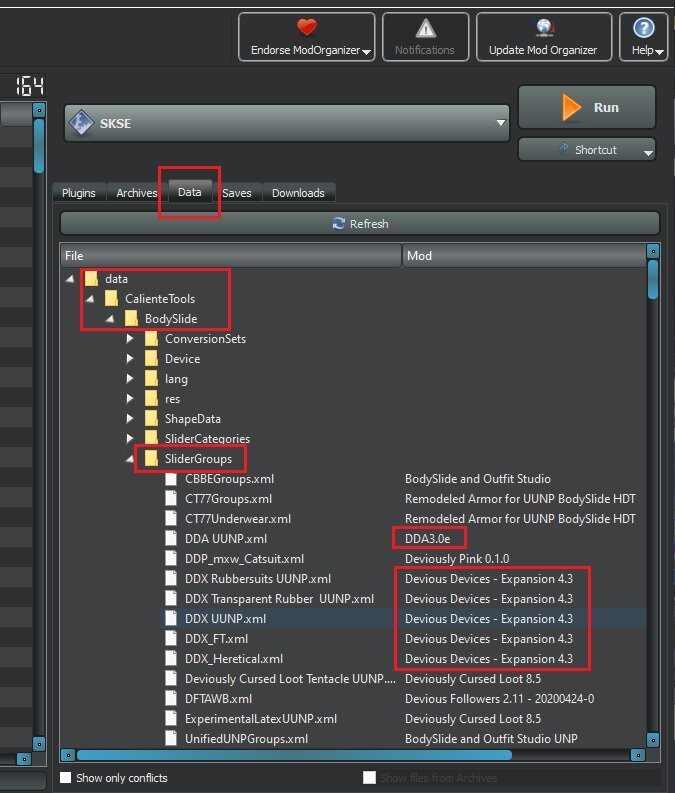
Task: Click the Shortcut arrow icon
Action: pyautogui.click(x=564, y=148)
